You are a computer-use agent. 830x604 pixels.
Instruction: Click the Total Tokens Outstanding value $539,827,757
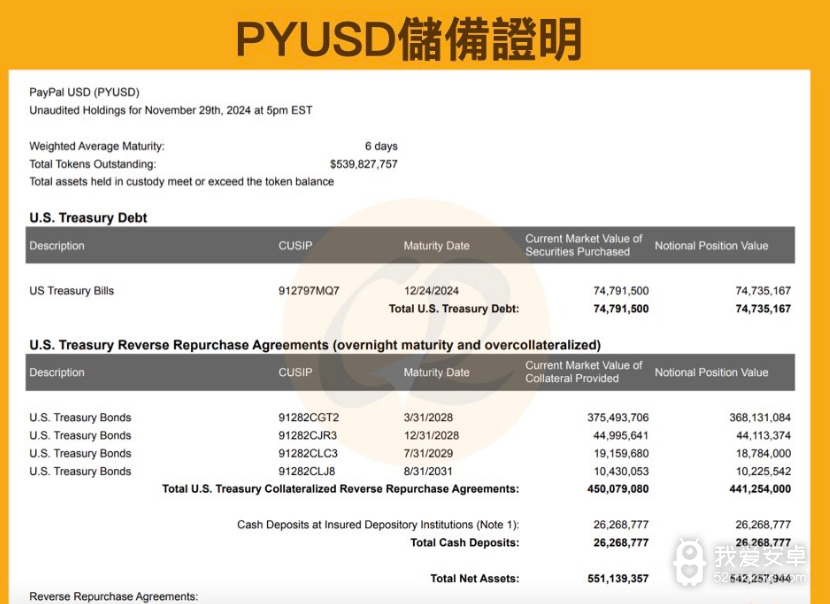coord(363,164)
